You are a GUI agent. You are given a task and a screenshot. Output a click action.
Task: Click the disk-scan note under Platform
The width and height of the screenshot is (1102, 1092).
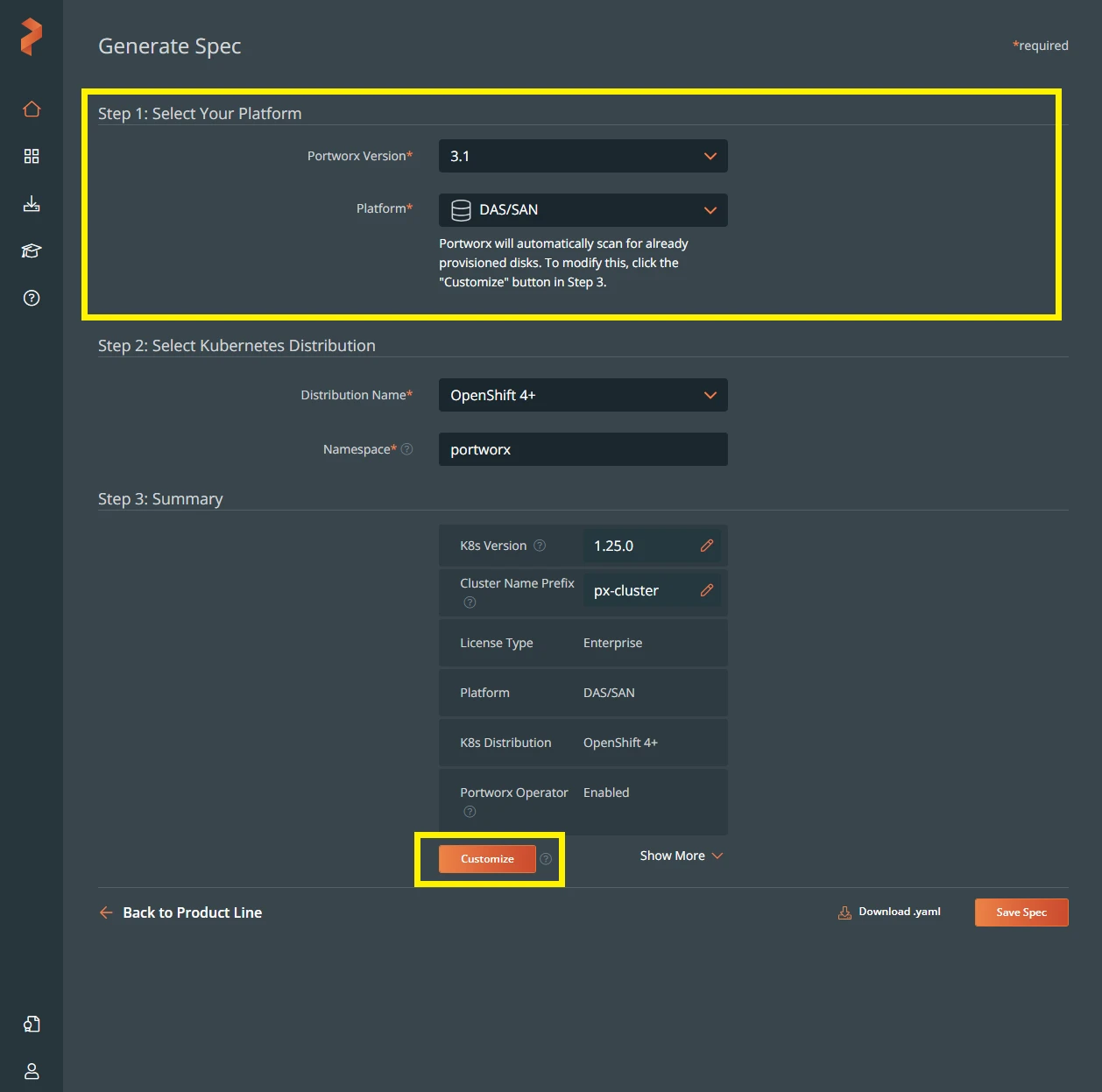pos(563,263)
